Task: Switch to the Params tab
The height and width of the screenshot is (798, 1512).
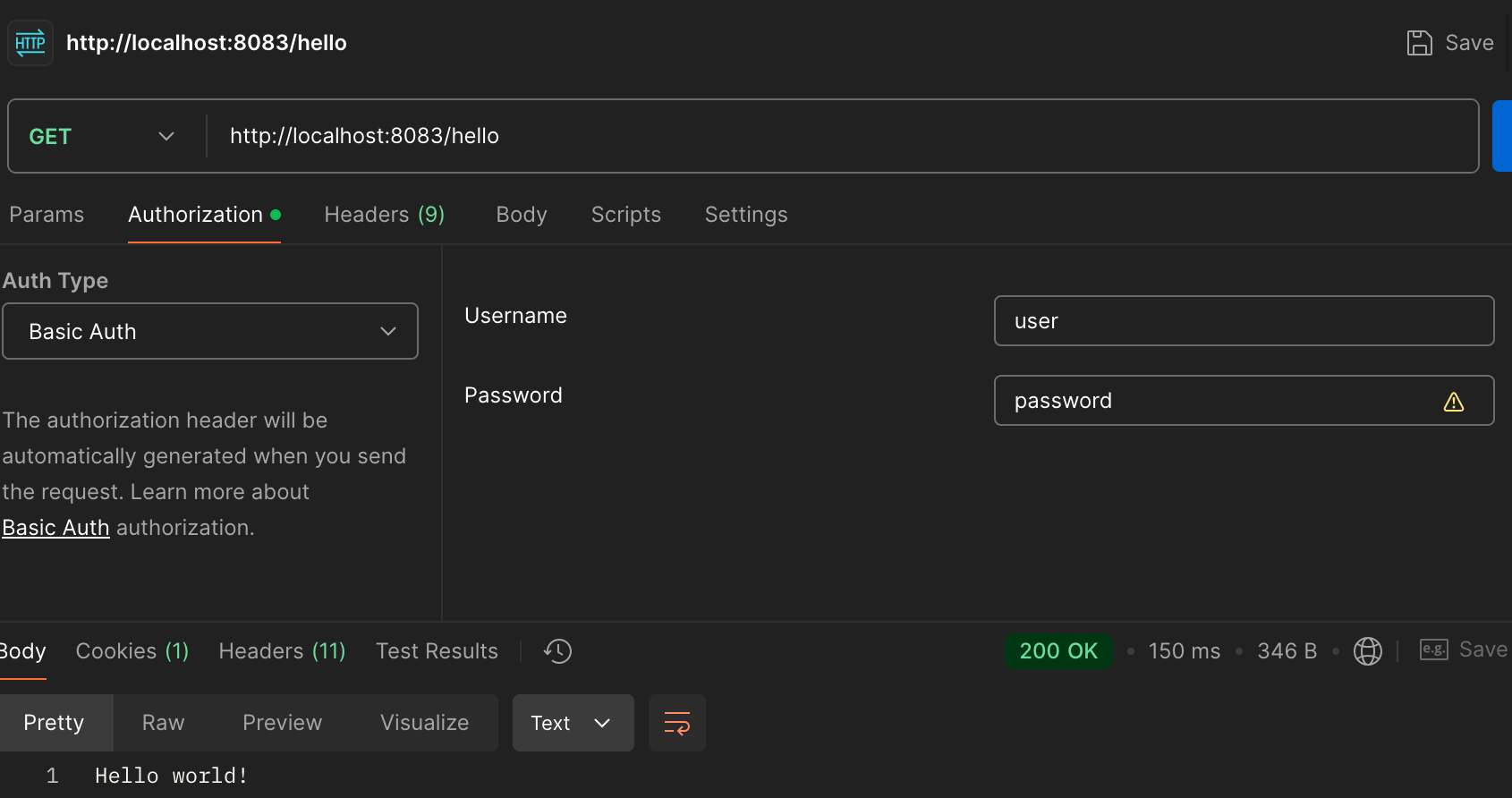Action: point(47,215)
